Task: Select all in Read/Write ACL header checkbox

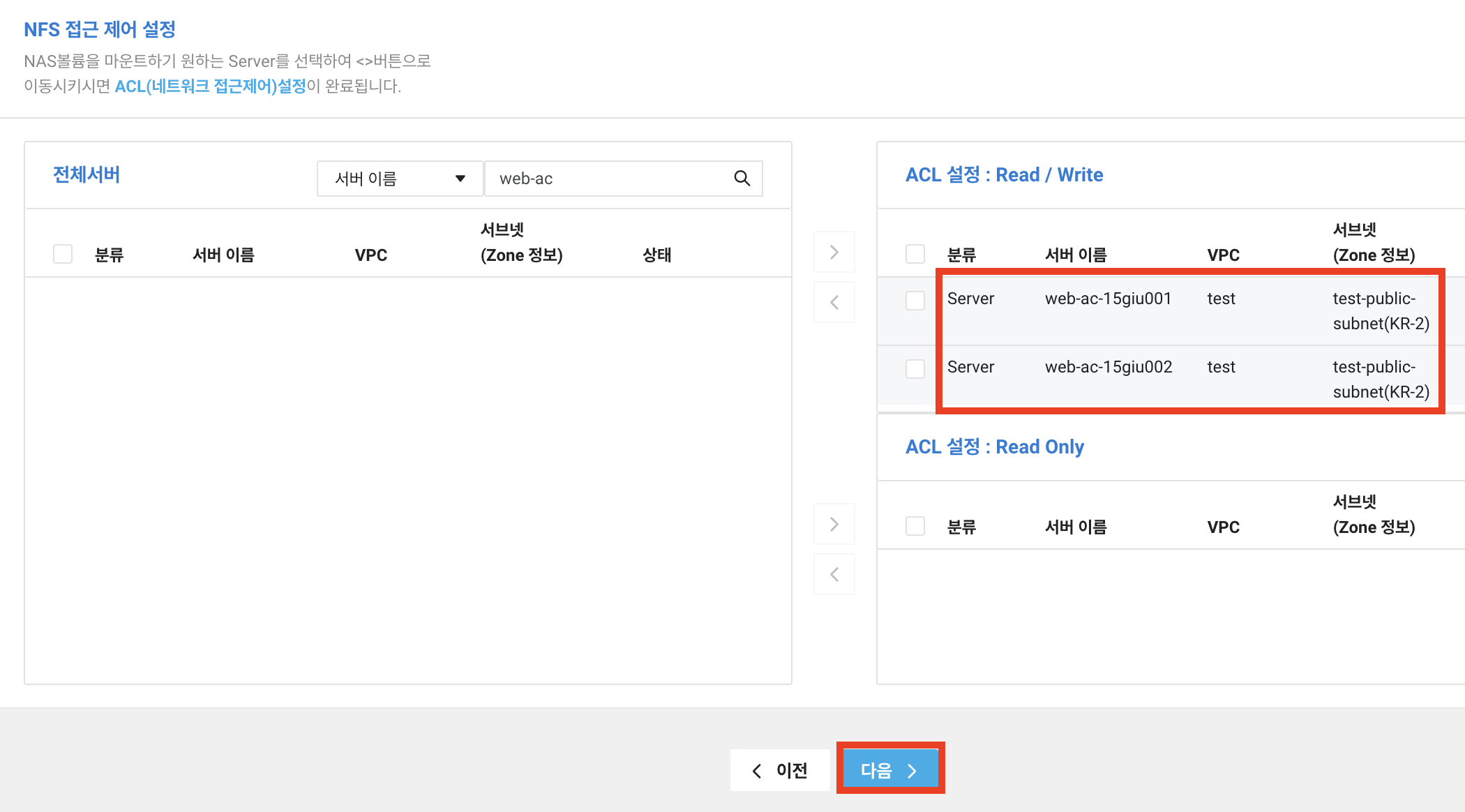Action: pyautogui.click(x=915, y=254)
